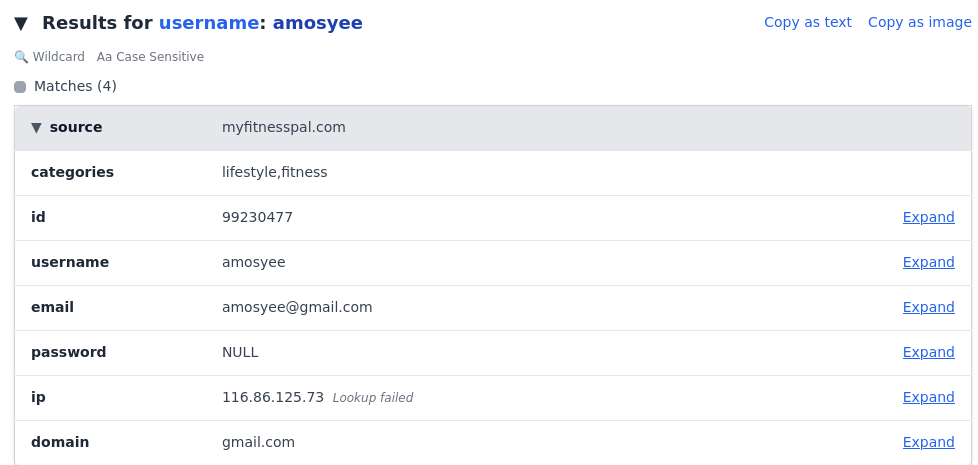Click the username link in results heading
This screenshot has width=978, height=465.
coord(209,23)
